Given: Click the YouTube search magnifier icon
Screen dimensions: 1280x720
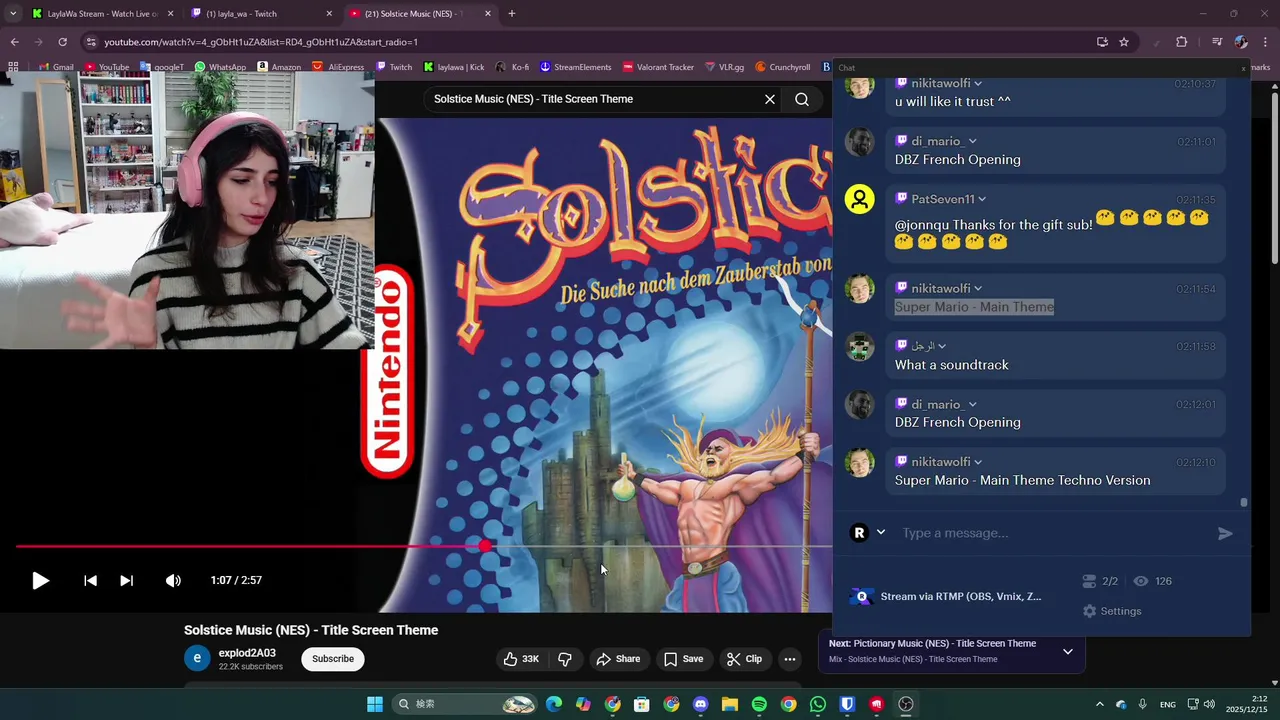Looking at the screenshot, I should pos(802,99).
